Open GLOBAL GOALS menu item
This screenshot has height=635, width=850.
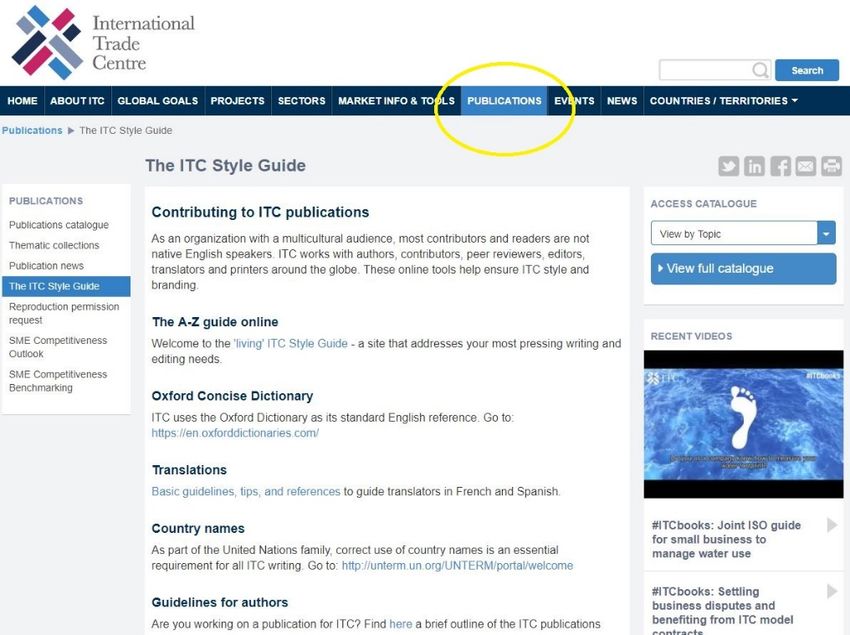pyautogui.click(x=158, y=101)
